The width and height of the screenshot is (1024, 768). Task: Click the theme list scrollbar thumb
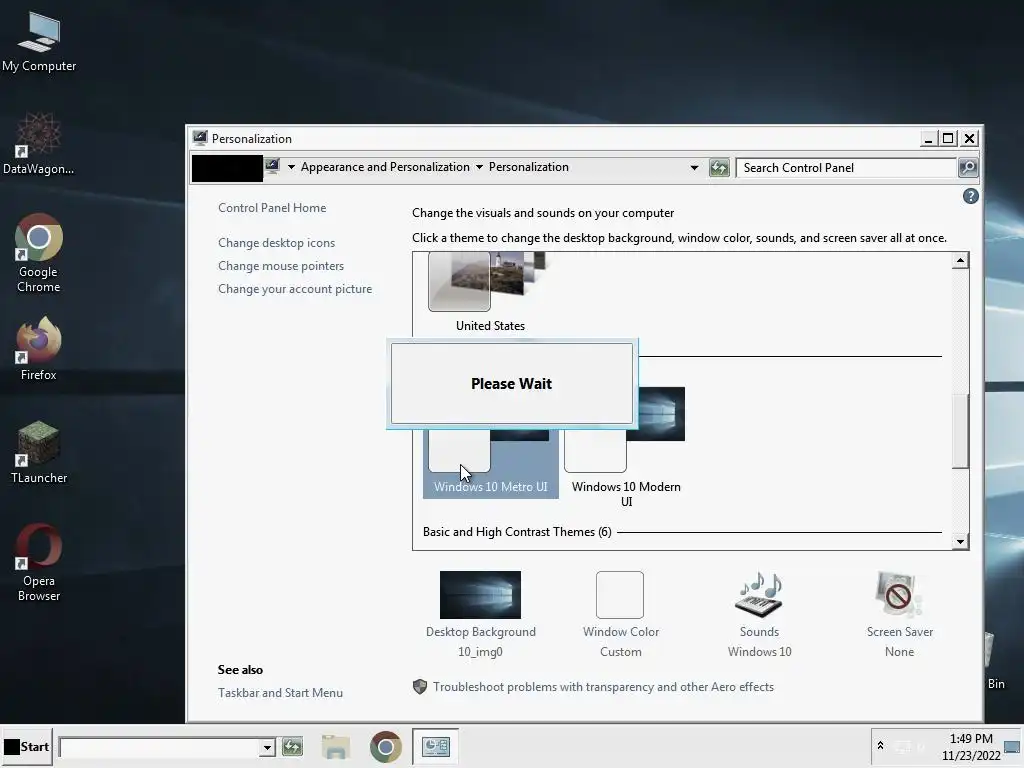click(x=960, y=431)
